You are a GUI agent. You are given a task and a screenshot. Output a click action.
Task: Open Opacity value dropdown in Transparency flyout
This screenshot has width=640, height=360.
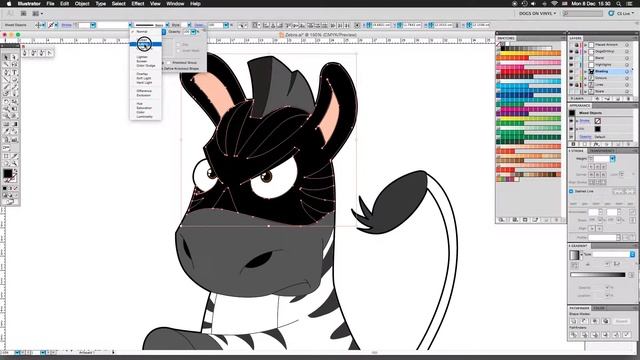[x=193, y=31]
